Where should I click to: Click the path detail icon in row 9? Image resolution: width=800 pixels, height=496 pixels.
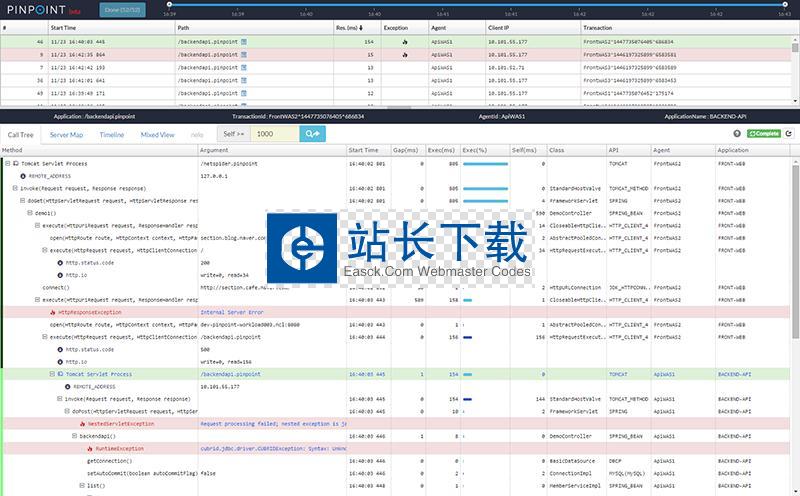[x=243, y=54]
